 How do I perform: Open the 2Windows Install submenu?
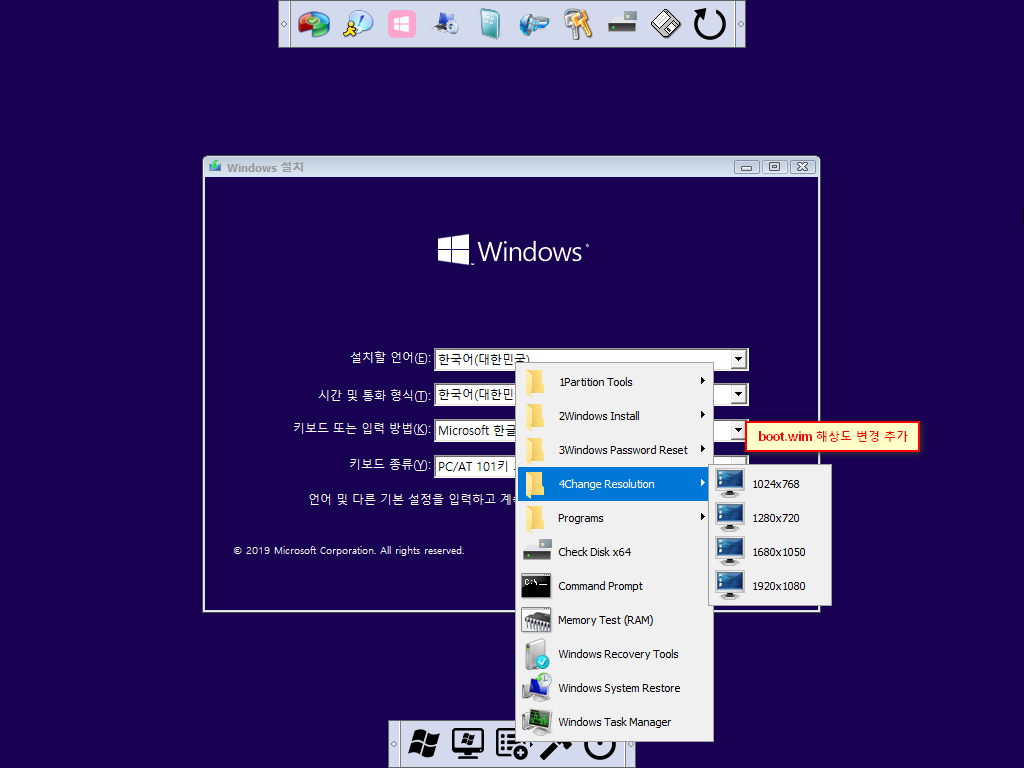click(x=615, y=416)
